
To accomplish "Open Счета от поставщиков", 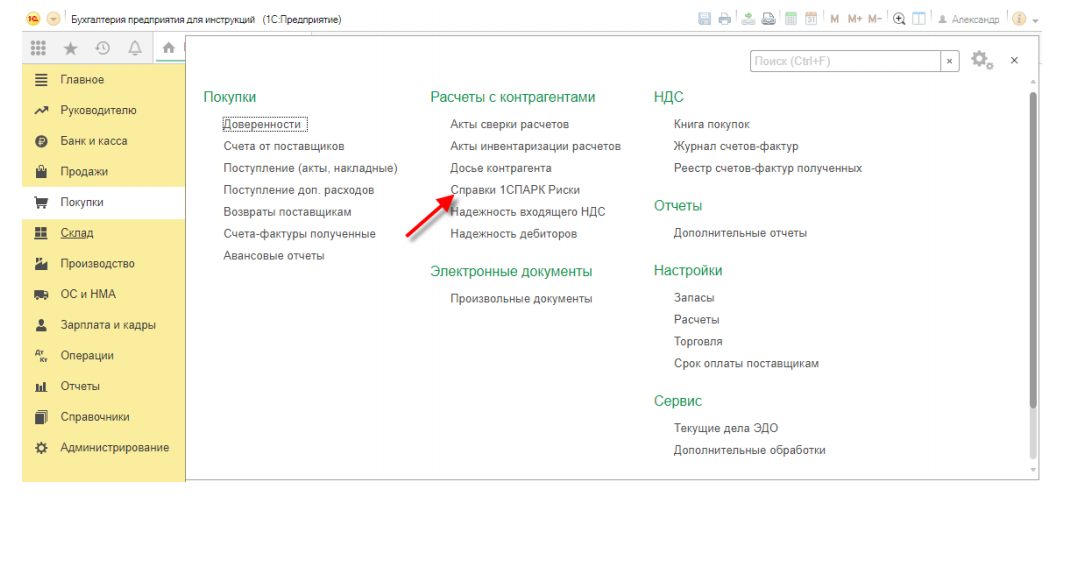I will point(284,146).
